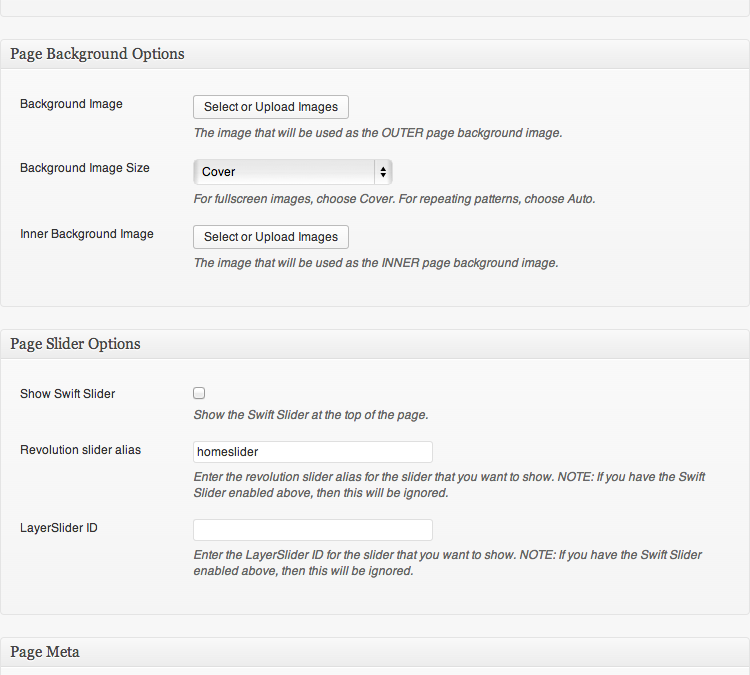The image size is (750, 675).
Task: Collapse the Page Slider Options panel header
Action: (x=375, y=344)
